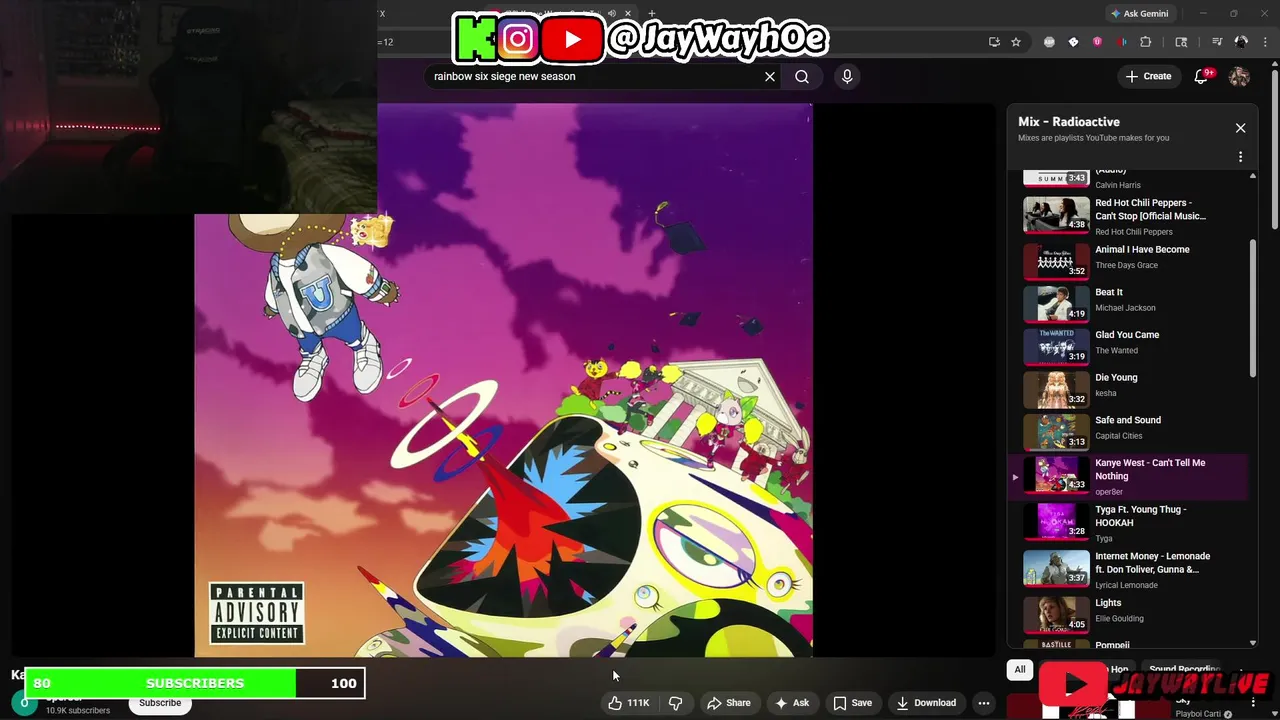
Task: Open the tab search icon in toolbar
Action: (x=1181, y=42)
